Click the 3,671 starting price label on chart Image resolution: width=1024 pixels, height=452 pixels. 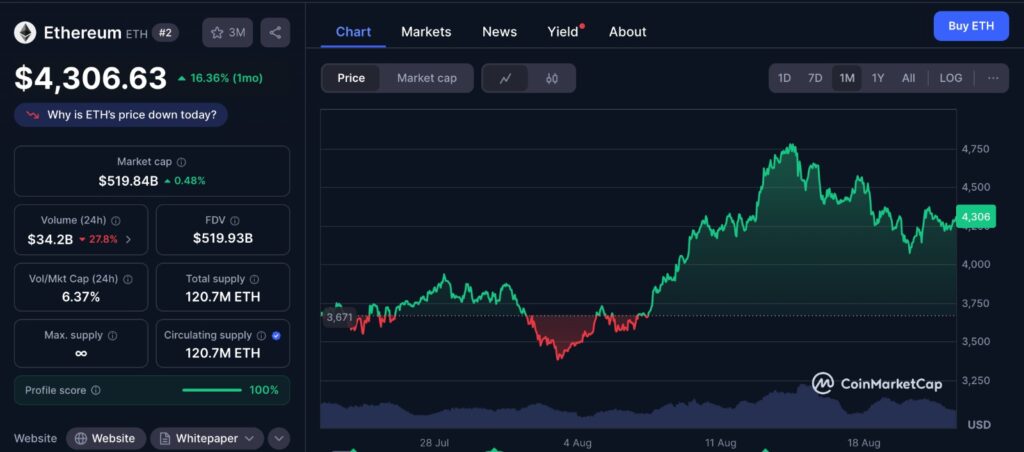(x=340, y=317)
